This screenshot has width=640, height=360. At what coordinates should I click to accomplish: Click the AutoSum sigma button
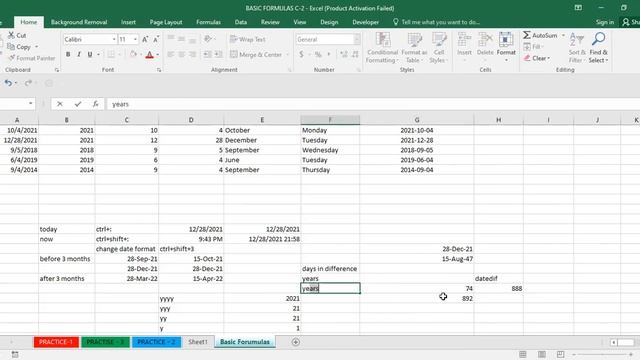540,36
